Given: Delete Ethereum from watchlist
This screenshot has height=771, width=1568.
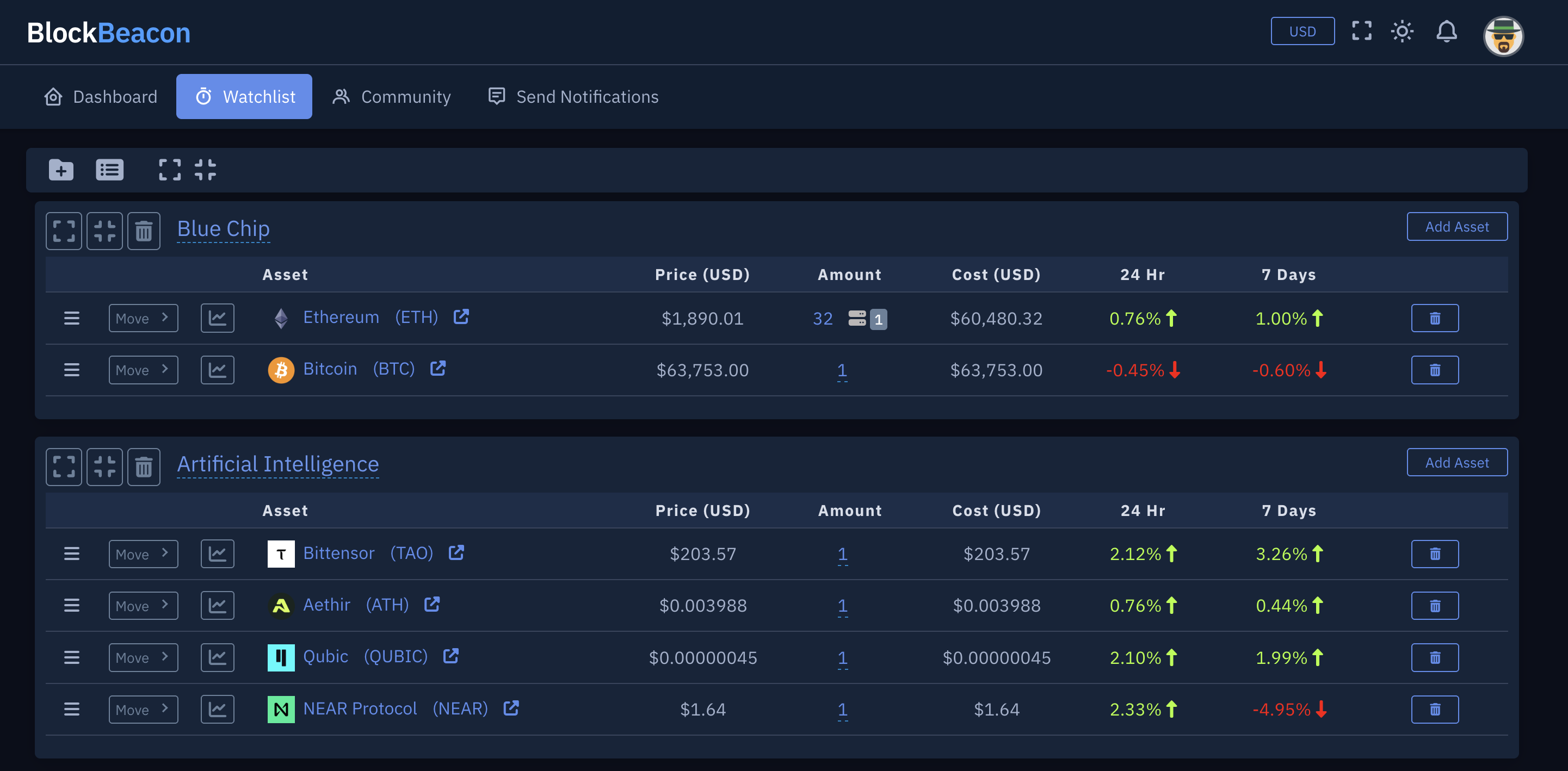Looking at the screenshot, I should [x=1435, y=318].
